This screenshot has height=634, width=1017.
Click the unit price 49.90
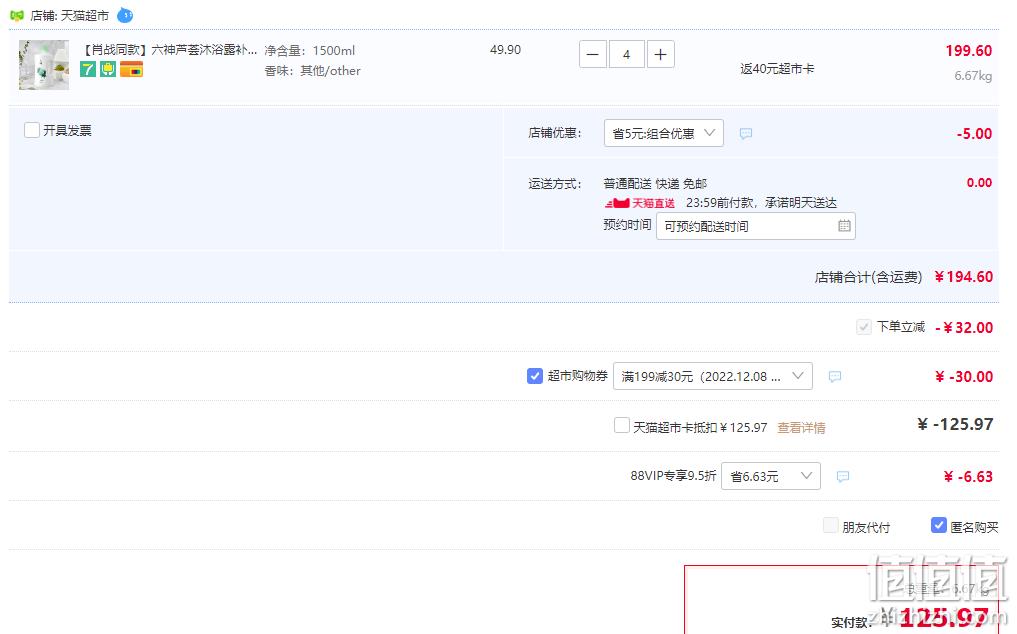click(505, 49)
